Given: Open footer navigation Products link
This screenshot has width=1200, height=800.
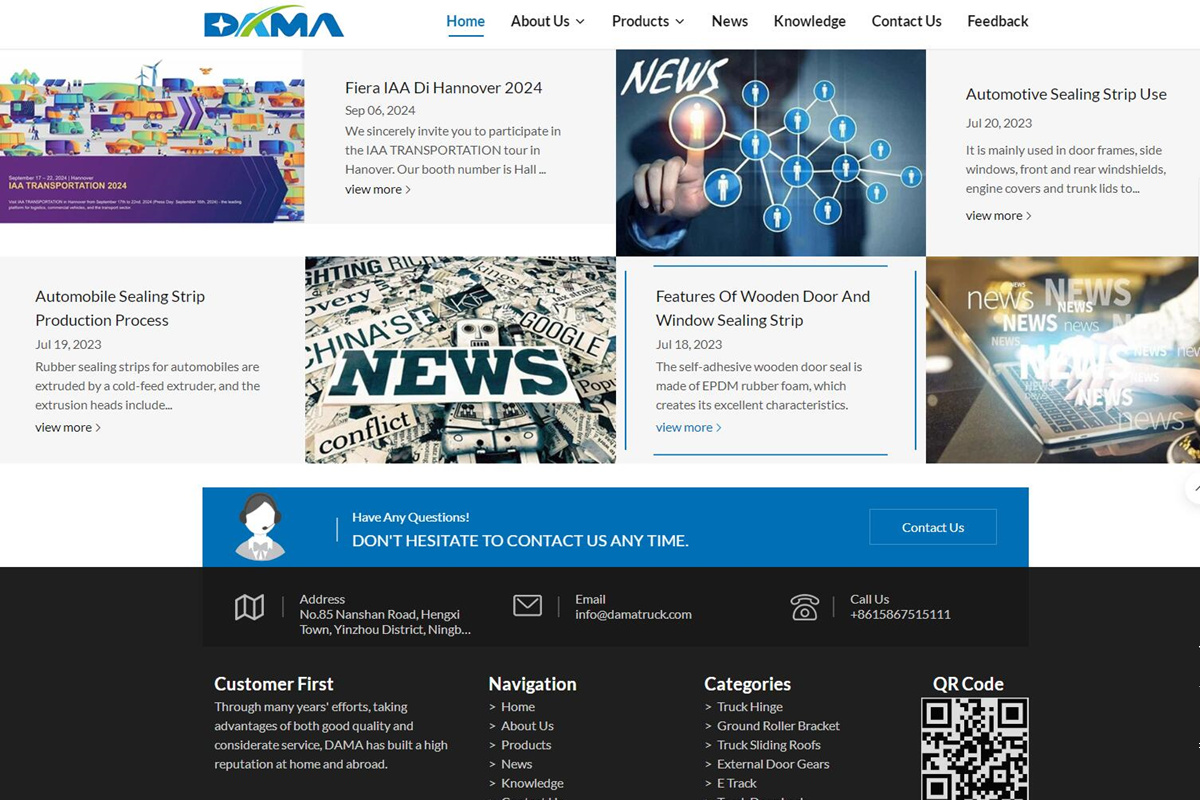Looking at the screenshot, I should click(526, 745).
